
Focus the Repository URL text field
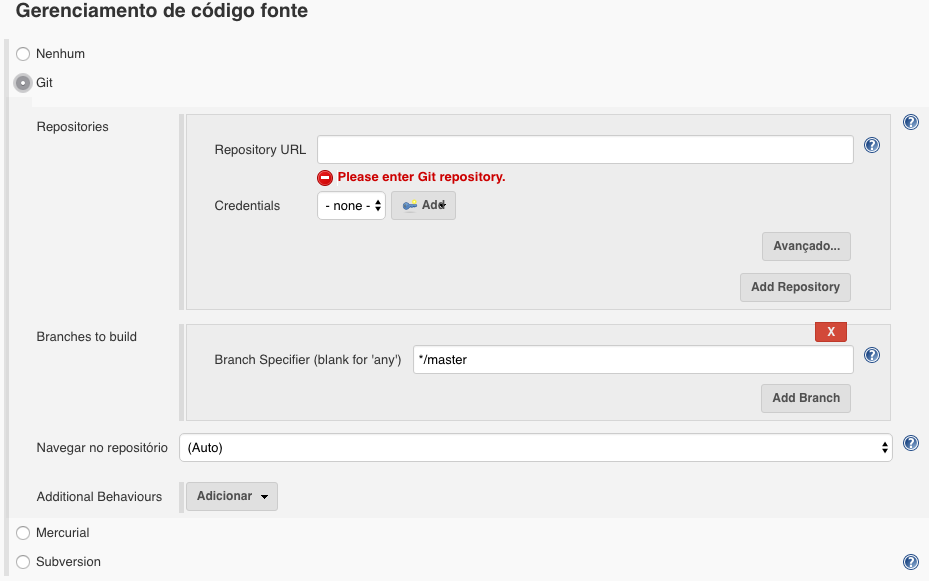[x=585, y=150]
